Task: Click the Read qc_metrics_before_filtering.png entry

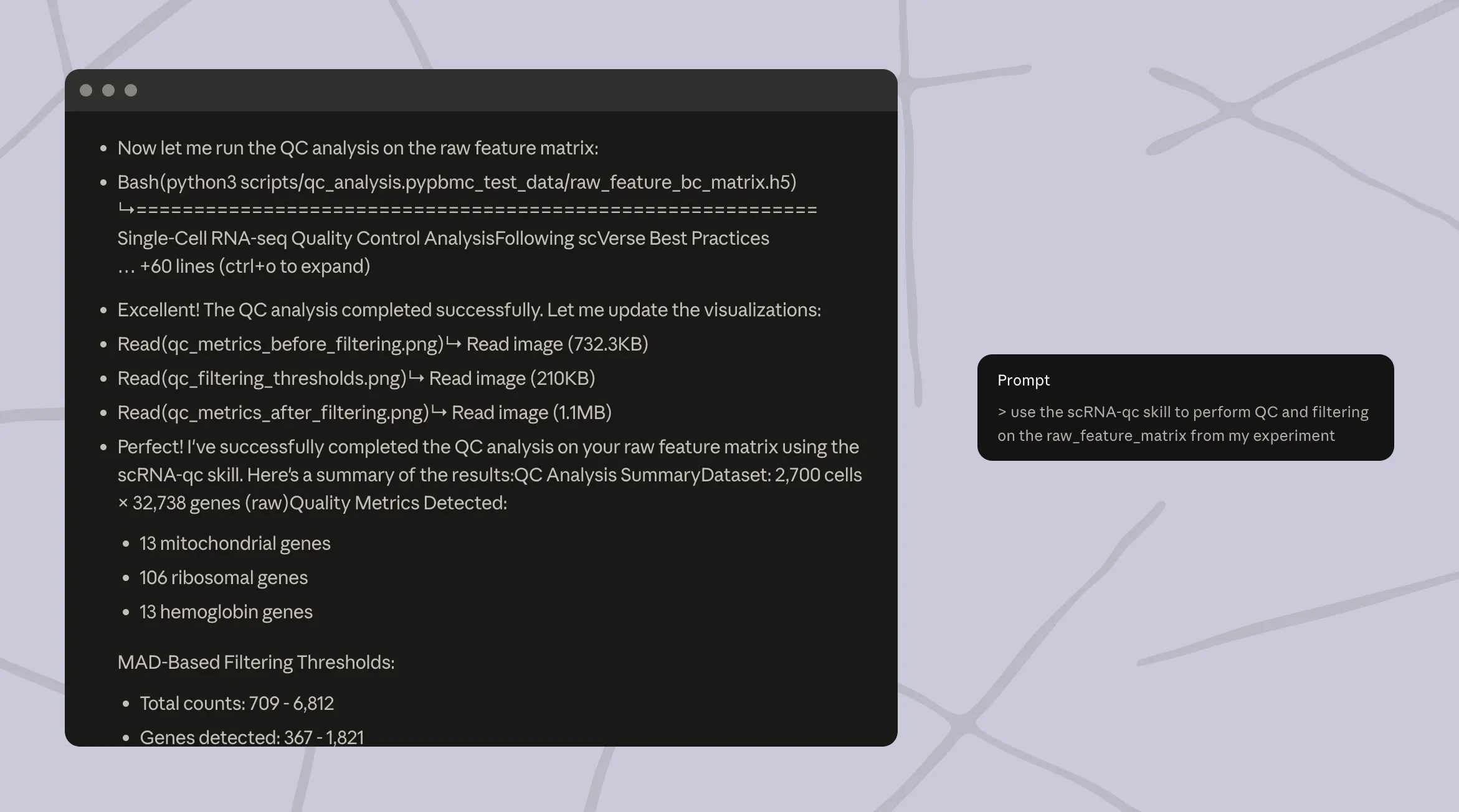Action: 280,344
